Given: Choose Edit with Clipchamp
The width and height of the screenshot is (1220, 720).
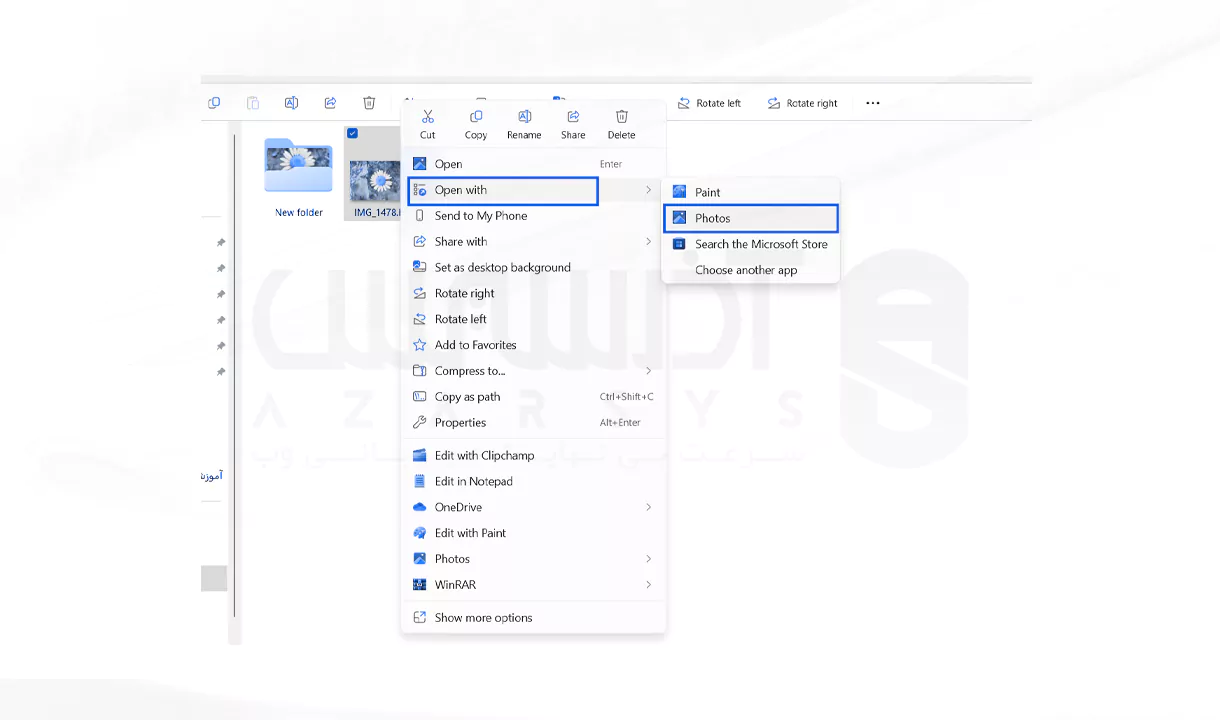Looking at the screenshot, I should (x=534, y=456).
